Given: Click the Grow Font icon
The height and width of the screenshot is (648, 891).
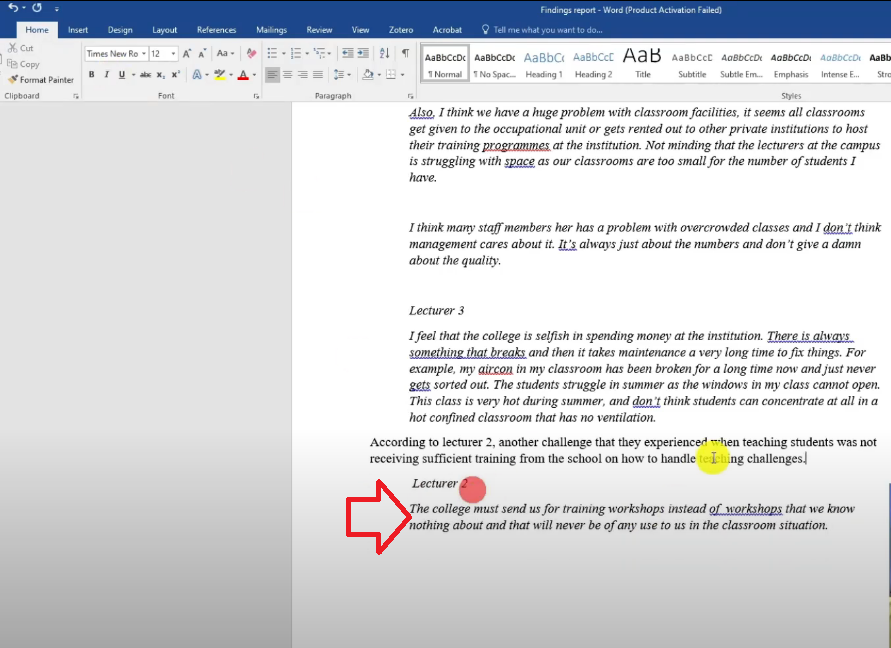Looking at the screenshot, I should point(187,53).
